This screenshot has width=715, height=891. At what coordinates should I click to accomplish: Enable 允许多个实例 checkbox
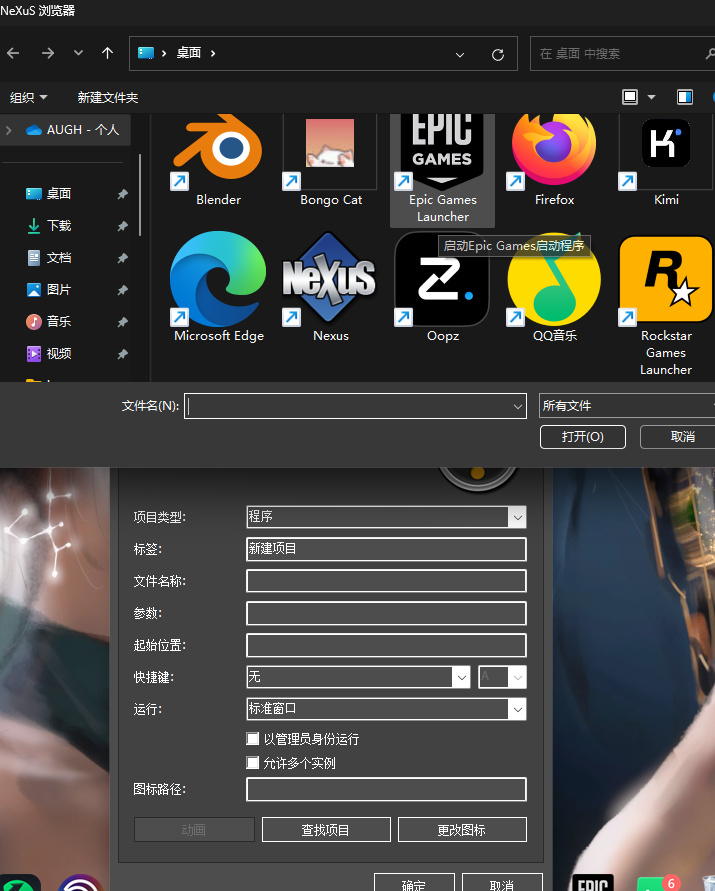pos(252,763)
